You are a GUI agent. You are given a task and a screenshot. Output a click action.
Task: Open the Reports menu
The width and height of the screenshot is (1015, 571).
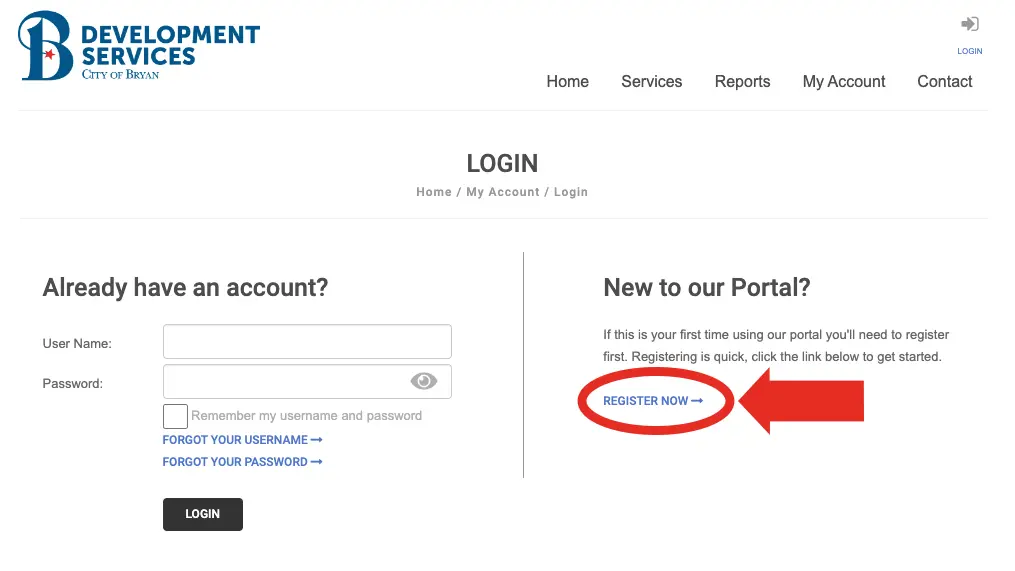(742, 82)
